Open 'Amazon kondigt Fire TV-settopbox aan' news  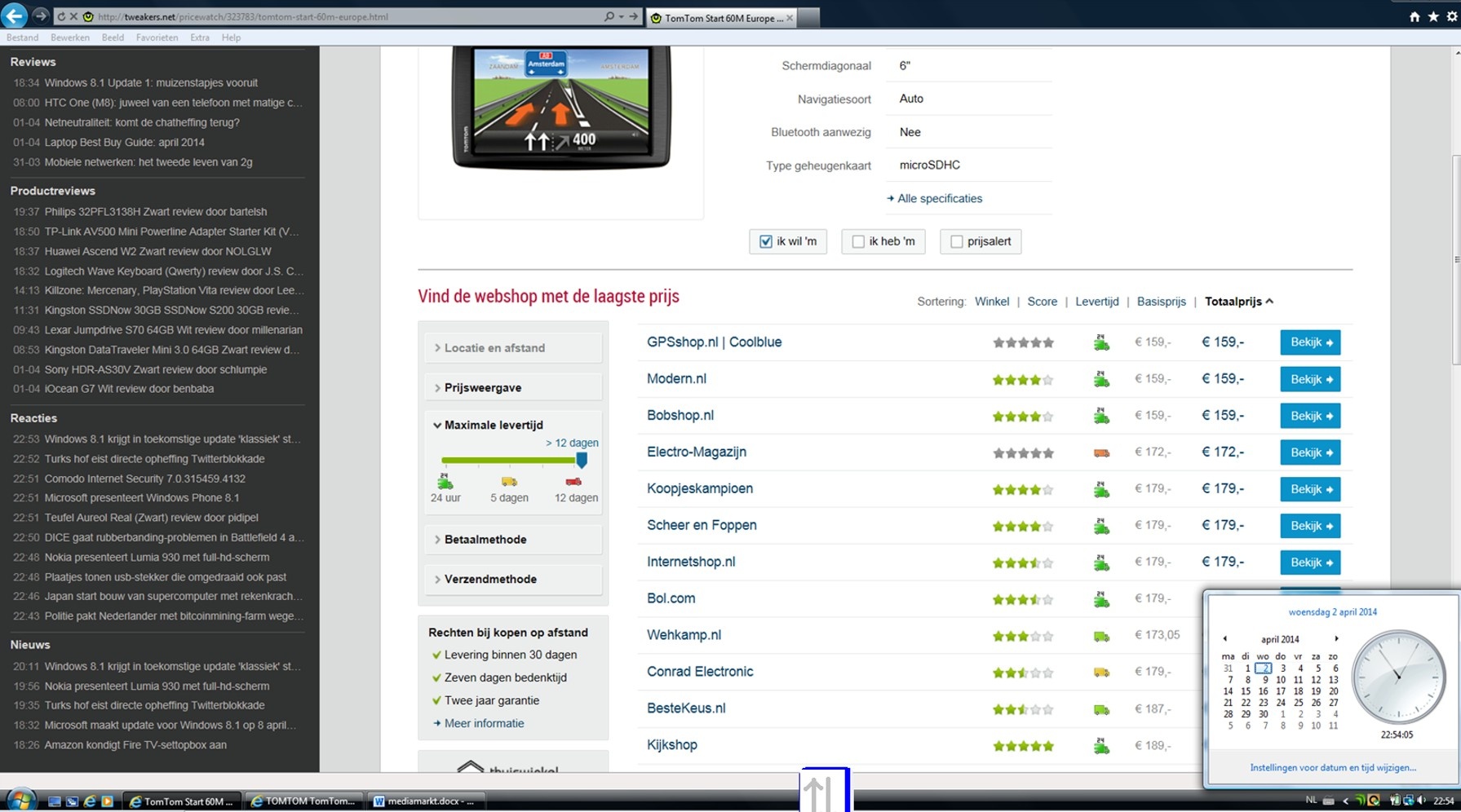(x=135, y=745)
